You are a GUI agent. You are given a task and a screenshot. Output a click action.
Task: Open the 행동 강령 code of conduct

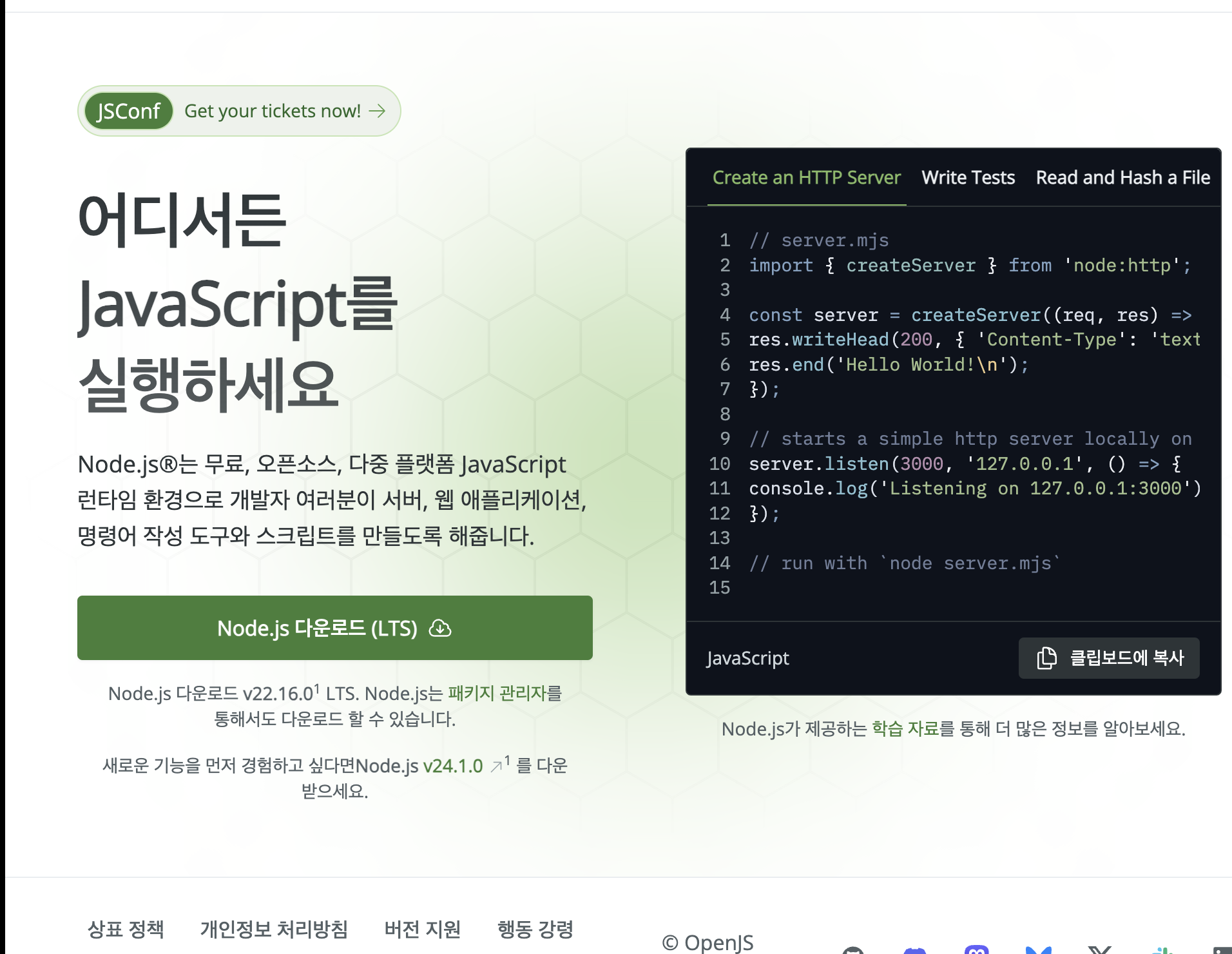pyautogui.click(x=535, y=929)
